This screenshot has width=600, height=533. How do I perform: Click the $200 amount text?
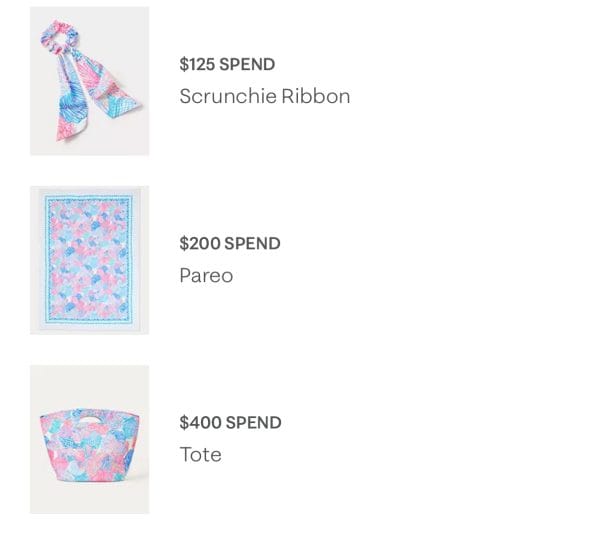(x=199, y=243)
